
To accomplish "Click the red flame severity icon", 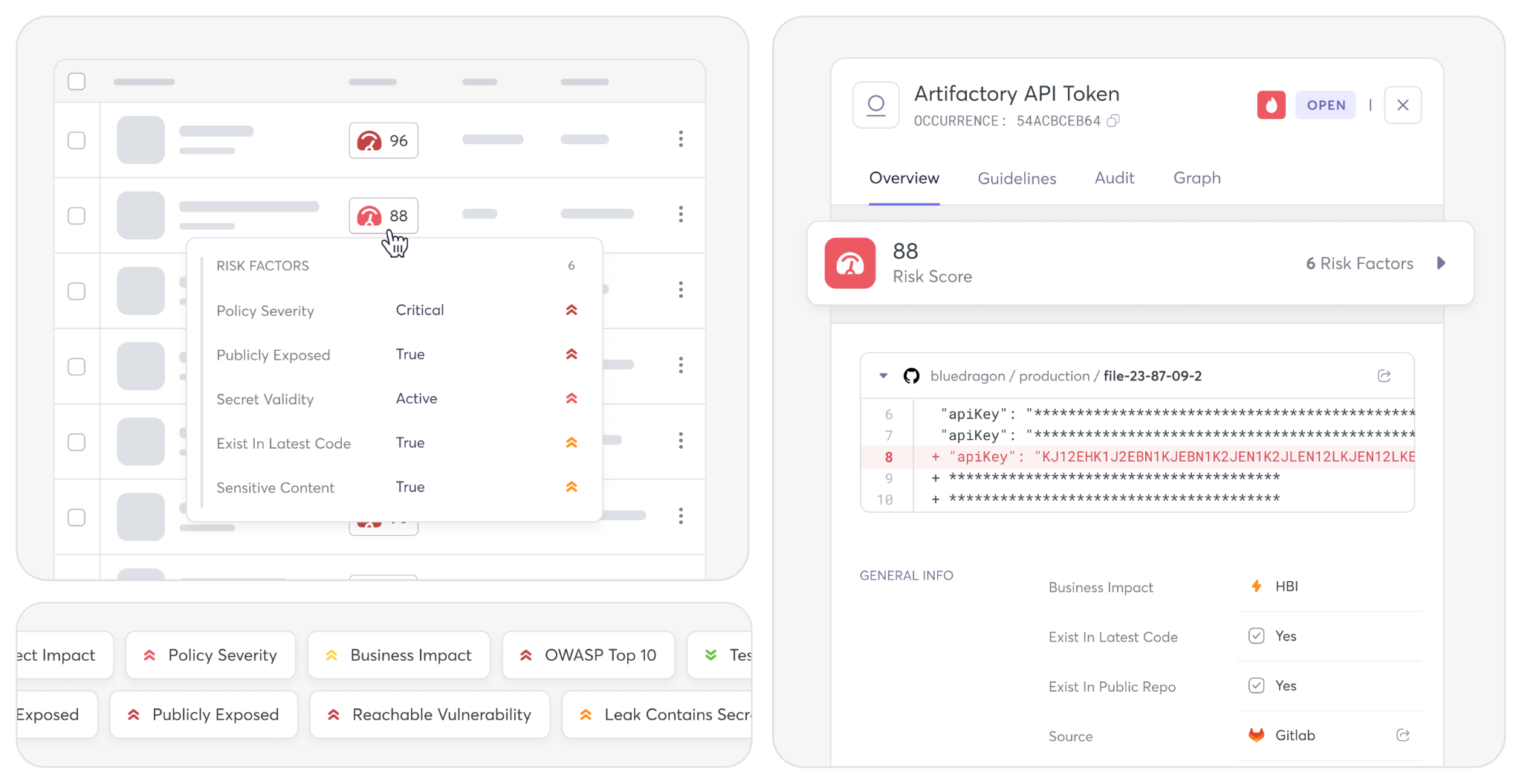I will [x=1271, y=105].
